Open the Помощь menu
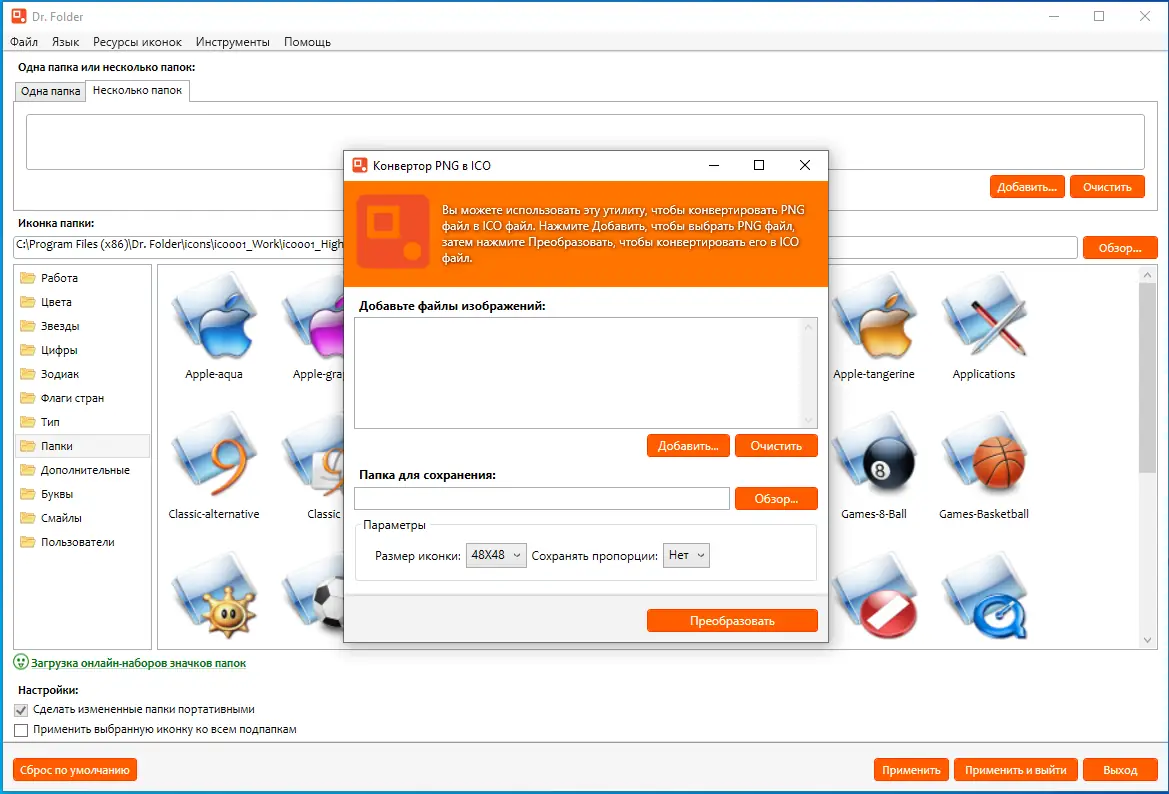 tap(307, 42)
